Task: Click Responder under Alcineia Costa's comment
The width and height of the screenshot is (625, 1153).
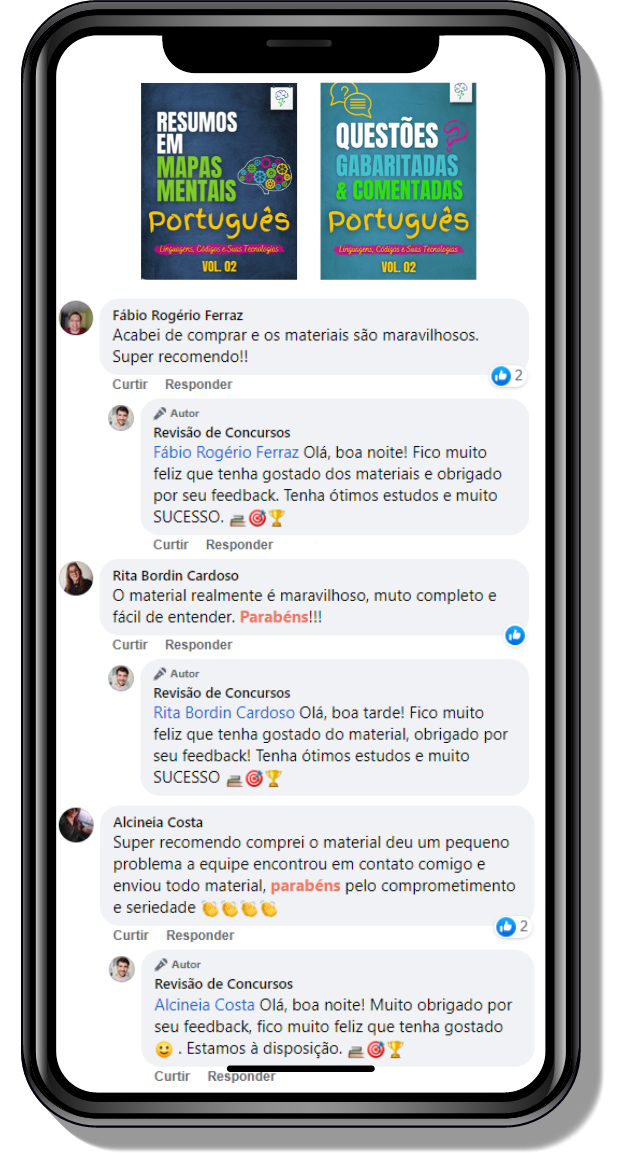Action: click(200, 935)
